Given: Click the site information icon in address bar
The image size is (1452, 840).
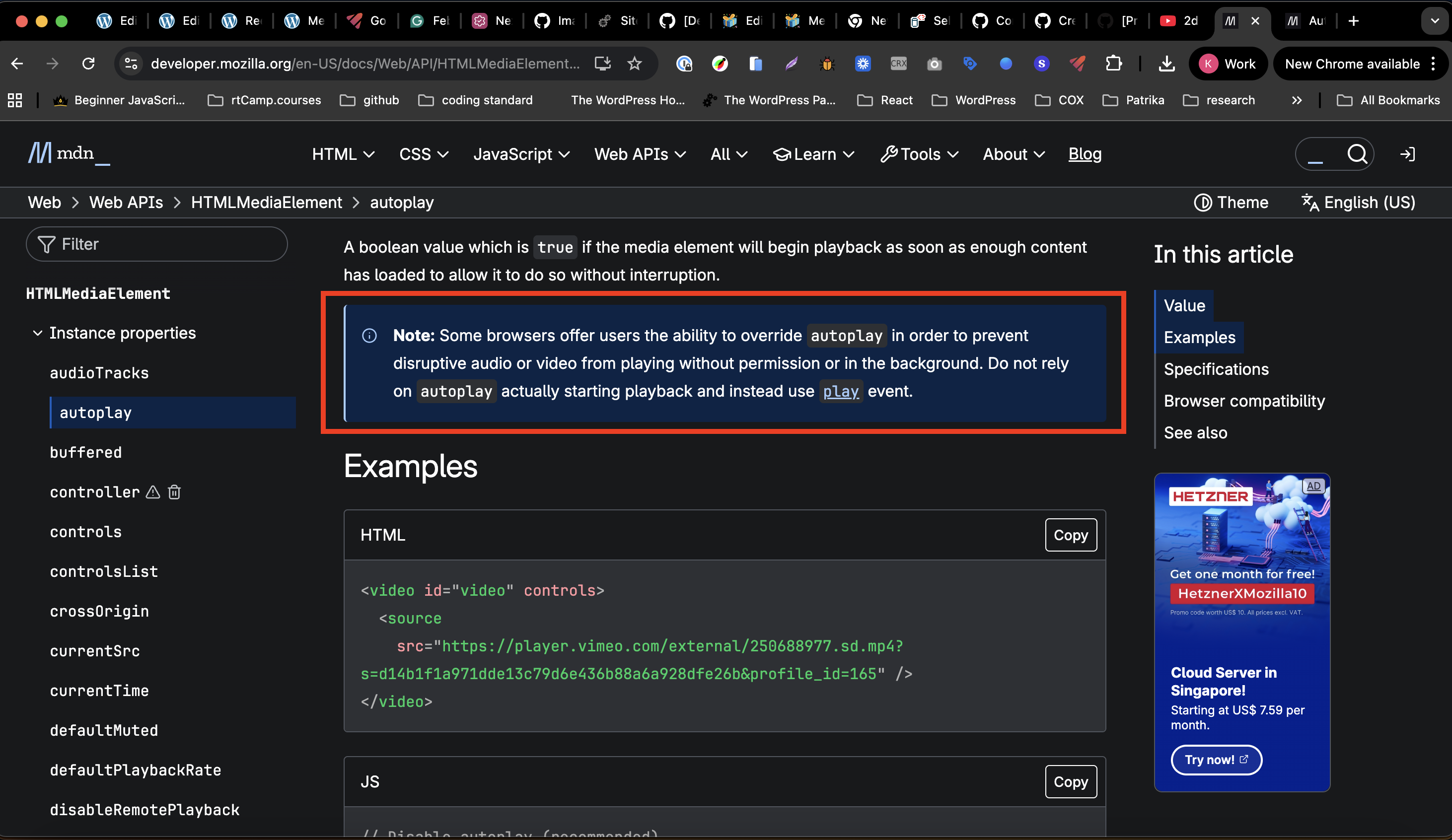Looking at the screenshot, I should point(132,64).
